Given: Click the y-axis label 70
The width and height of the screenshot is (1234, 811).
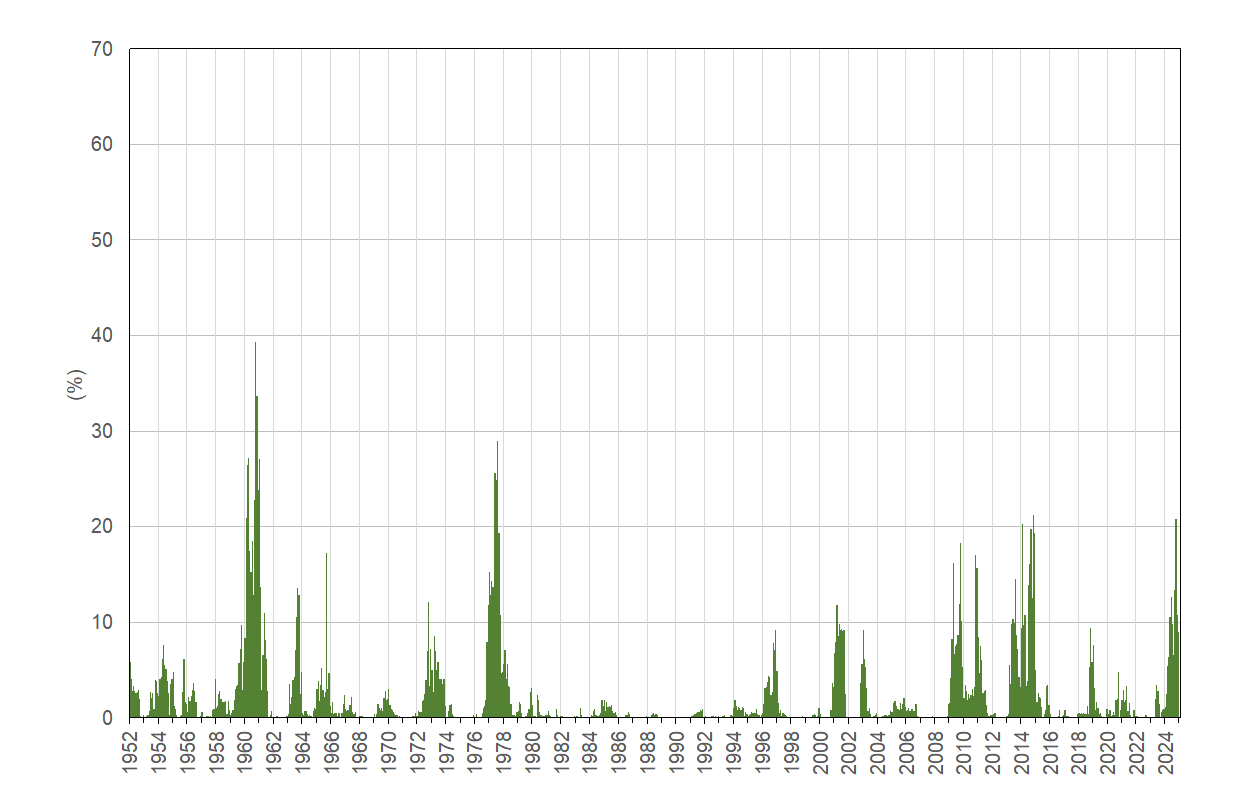Looking at the screenshot, I should coord(103,49).
